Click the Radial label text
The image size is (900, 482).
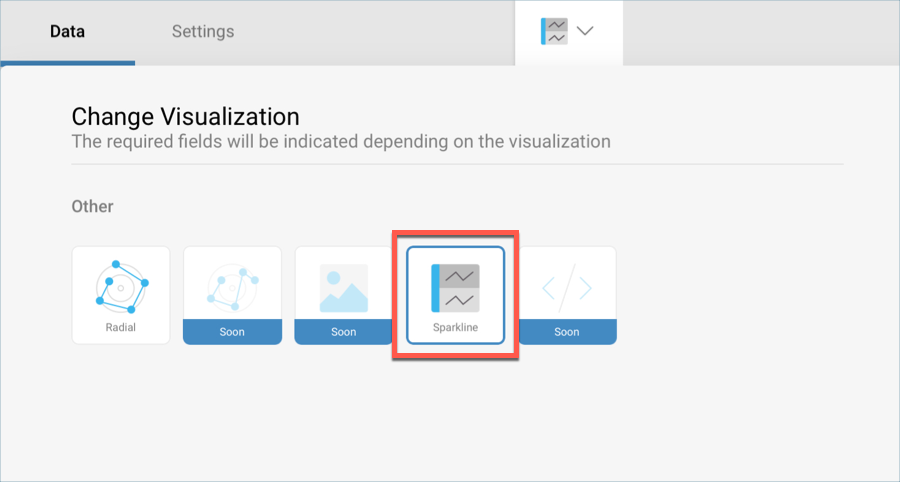click(x=121, y=327)
